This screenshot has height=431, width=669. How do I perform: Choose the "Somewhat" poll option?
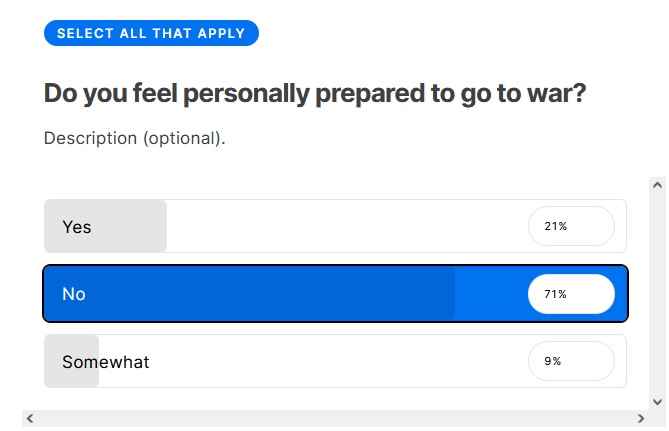click(x=105, y=362)
